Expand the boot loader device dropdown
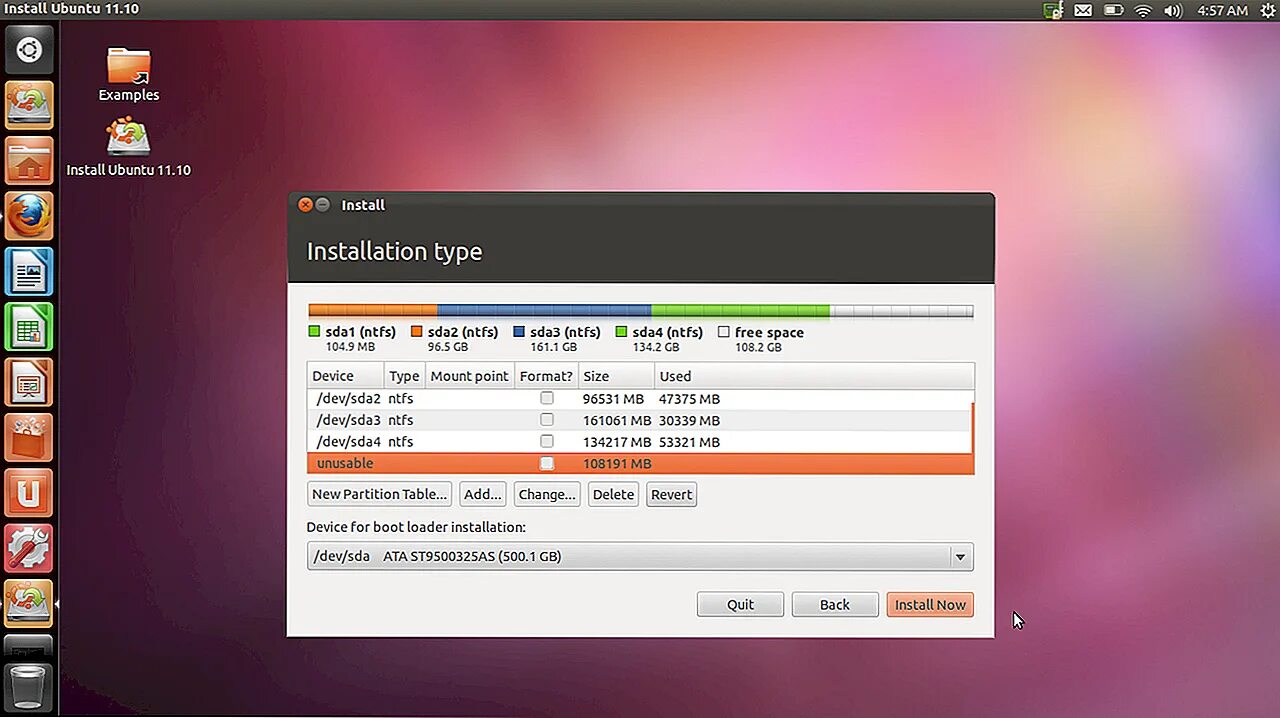Screen dimensions: 1280x718 tap(960, 557)
